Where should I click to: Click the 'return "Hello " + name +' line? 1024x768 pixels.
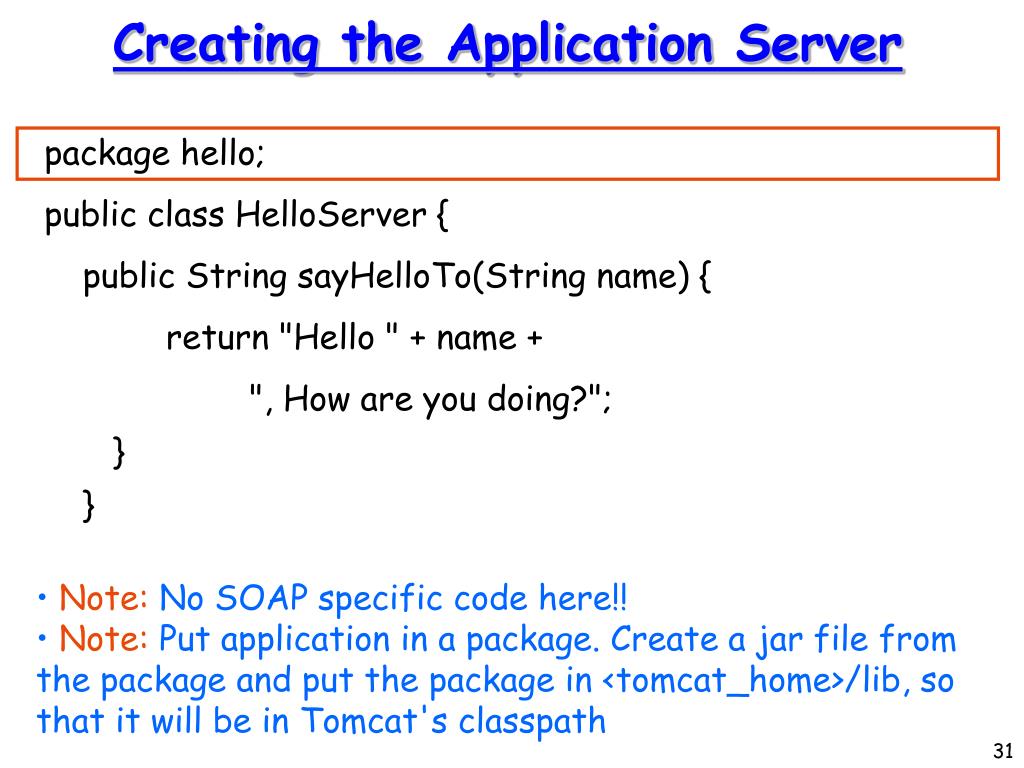[x=354, y=338]
